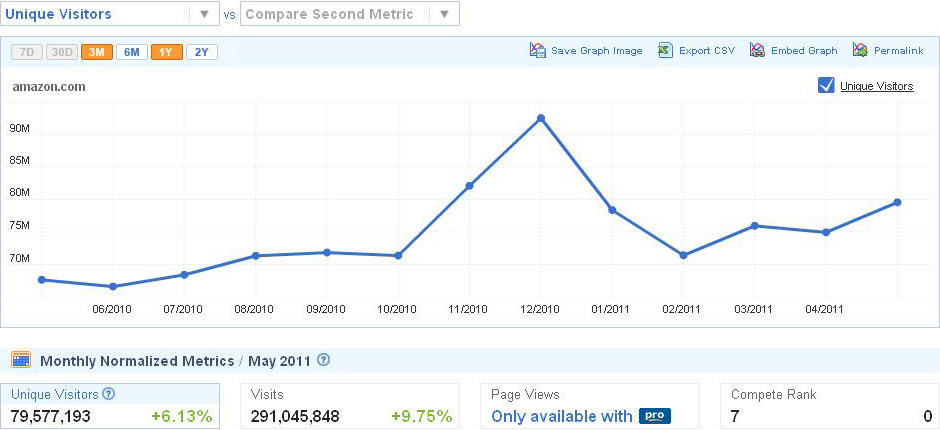Click the Embed Graph icon

coord(757,50)
